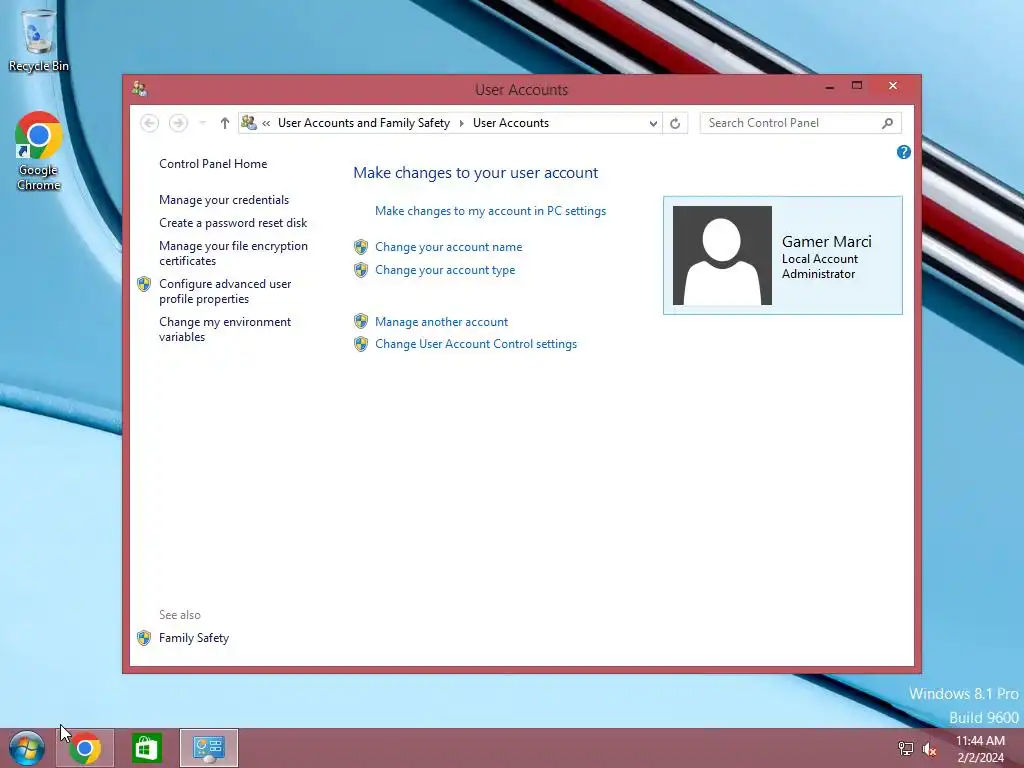Launch Chrome from the taskbar

tap(85, 748)
